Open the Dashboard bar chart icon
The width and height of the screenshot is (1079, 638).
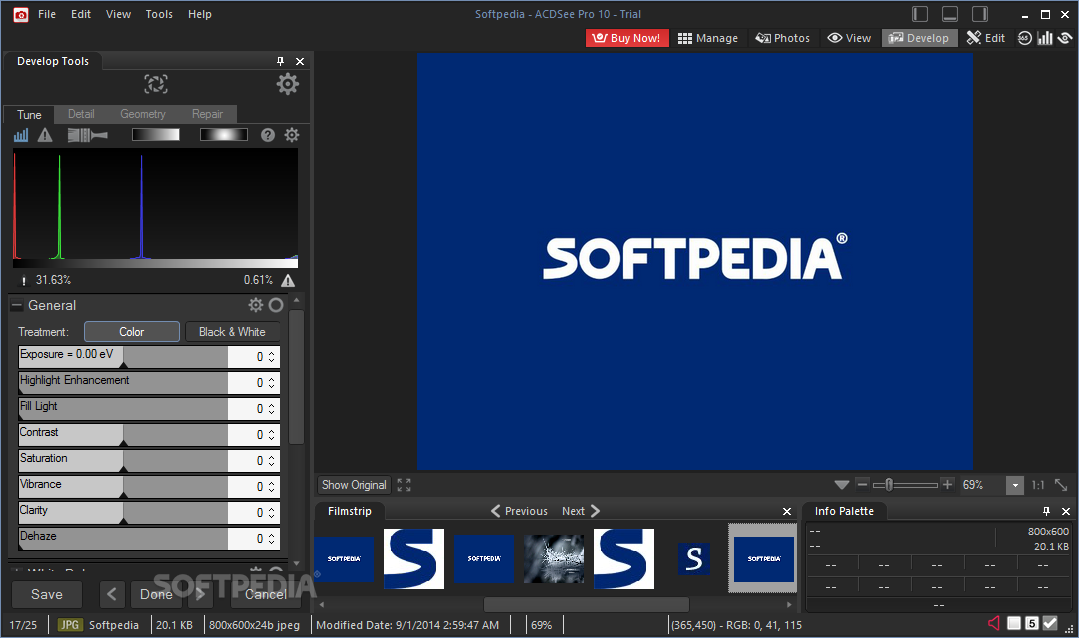pyautogui.click(x=1045, y=38)
